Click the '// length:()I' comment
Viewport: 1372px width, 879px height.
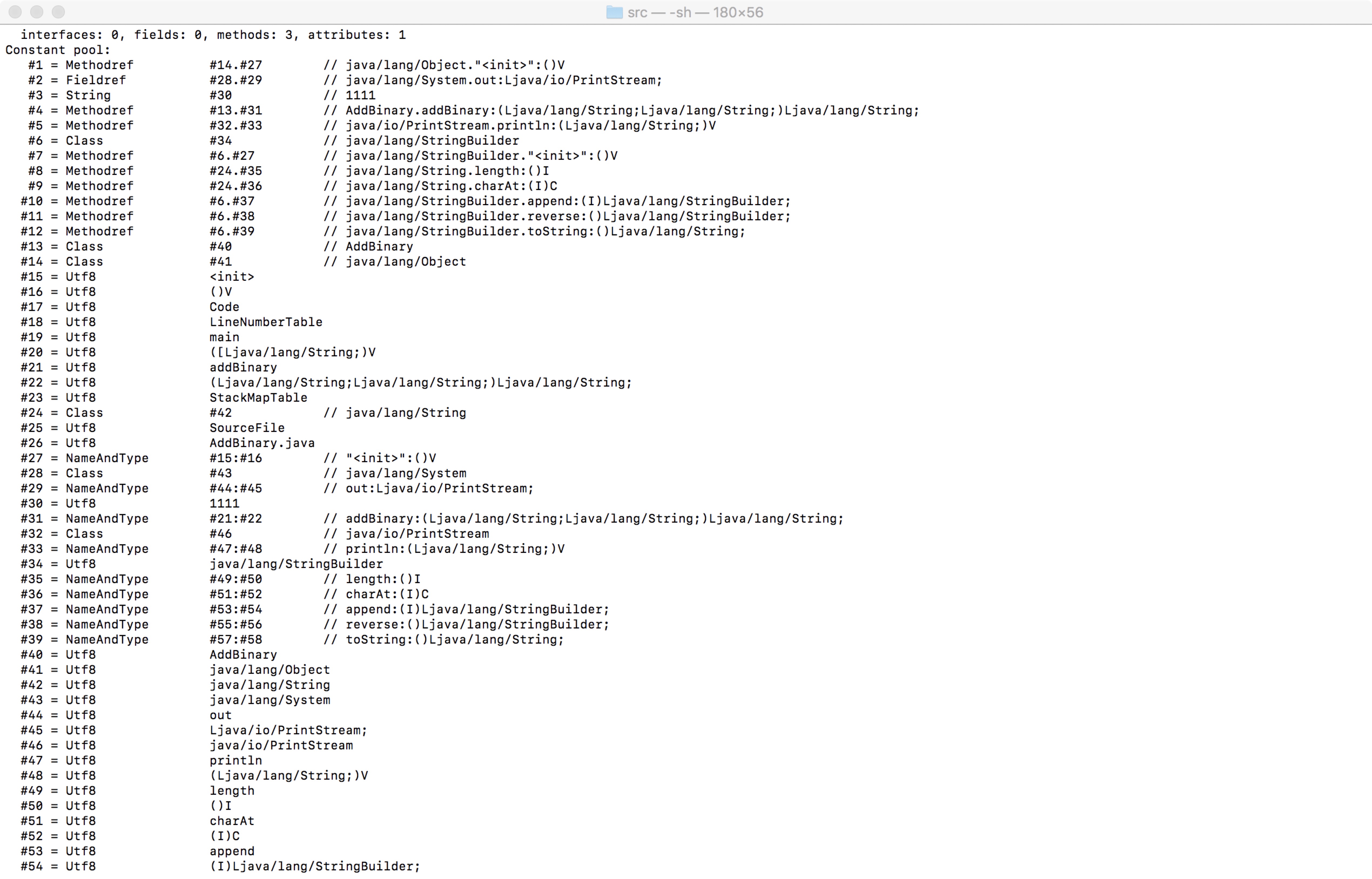pos(372,579)
